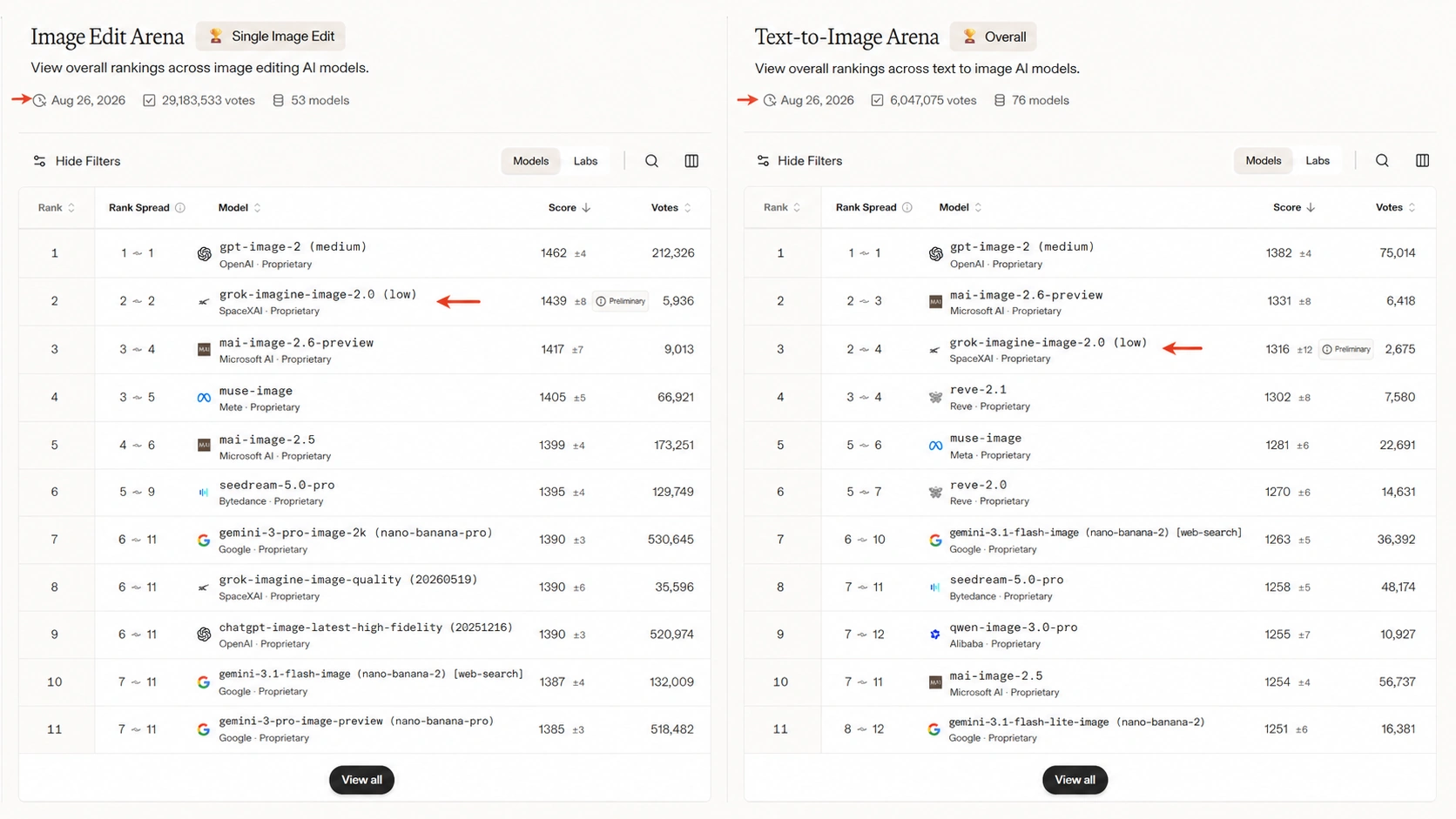Click Google logo of gemini-3.1-flash-lite-image row
This screenshot has width=1456, height=819.
click(934, 729)
